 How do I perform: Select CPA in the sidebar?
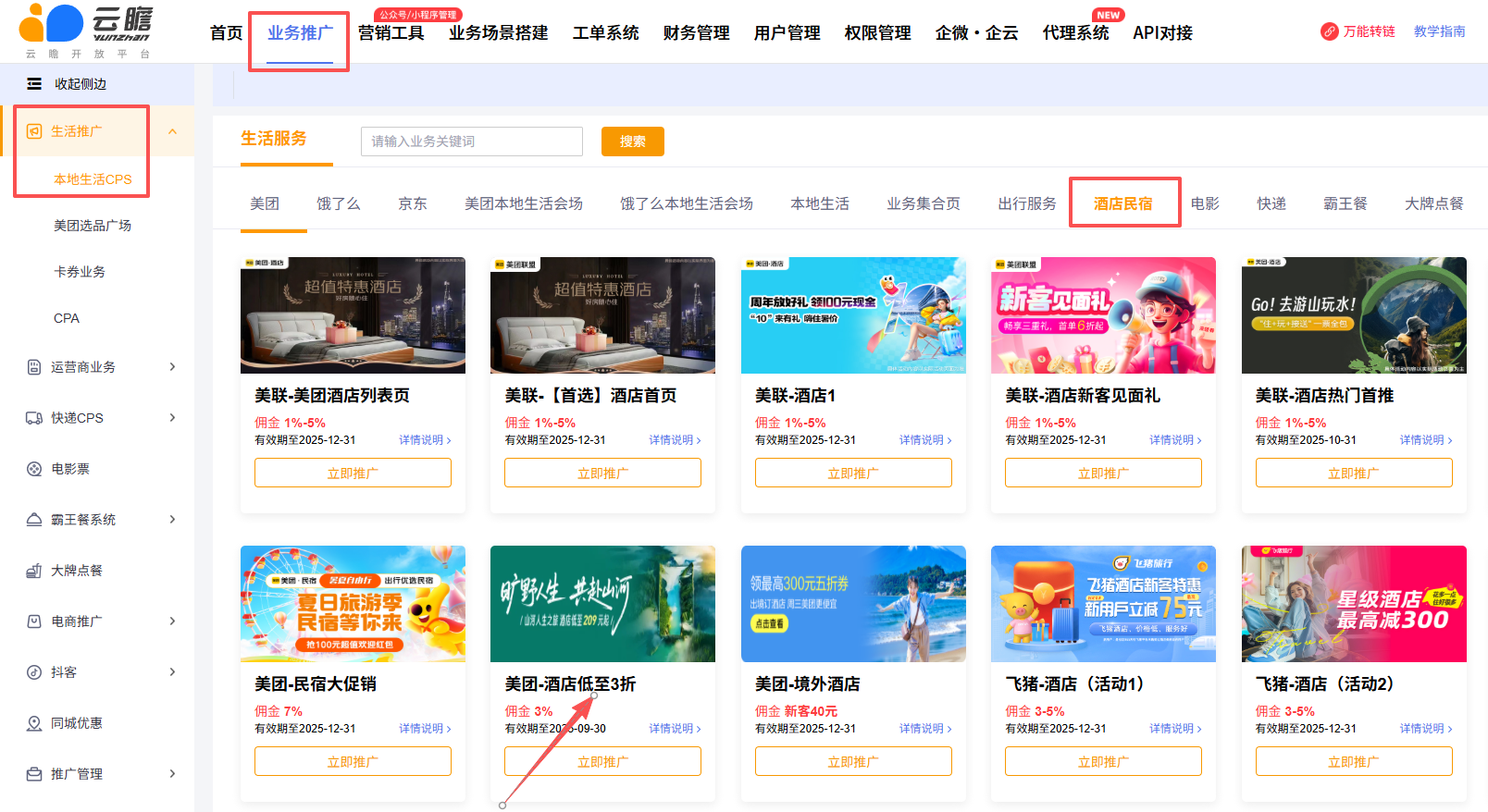point(67,318)
